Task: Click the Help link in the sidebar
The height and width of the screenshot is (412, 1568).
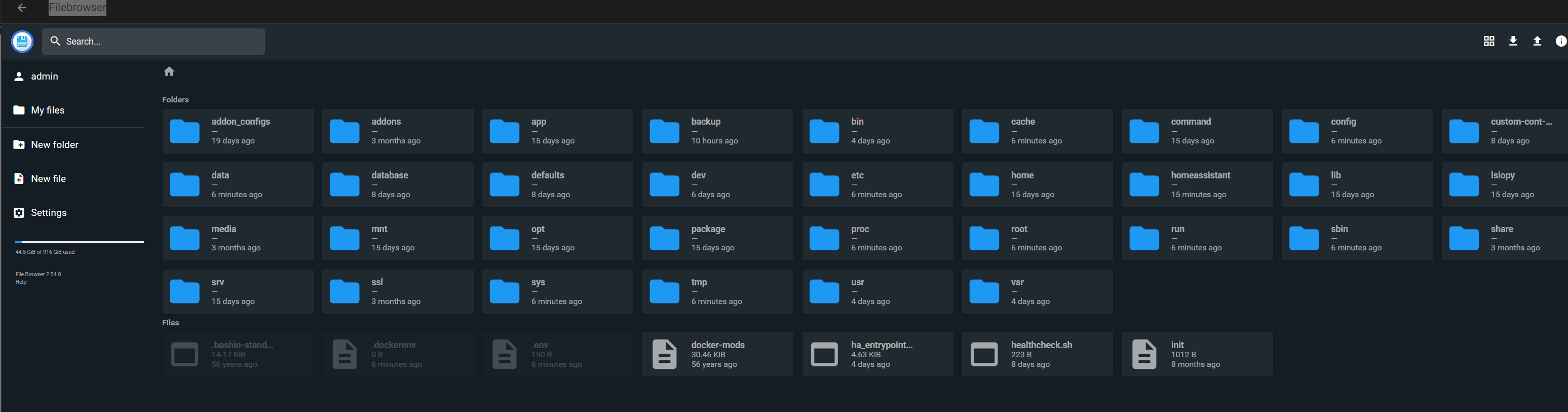Action: 21,282
